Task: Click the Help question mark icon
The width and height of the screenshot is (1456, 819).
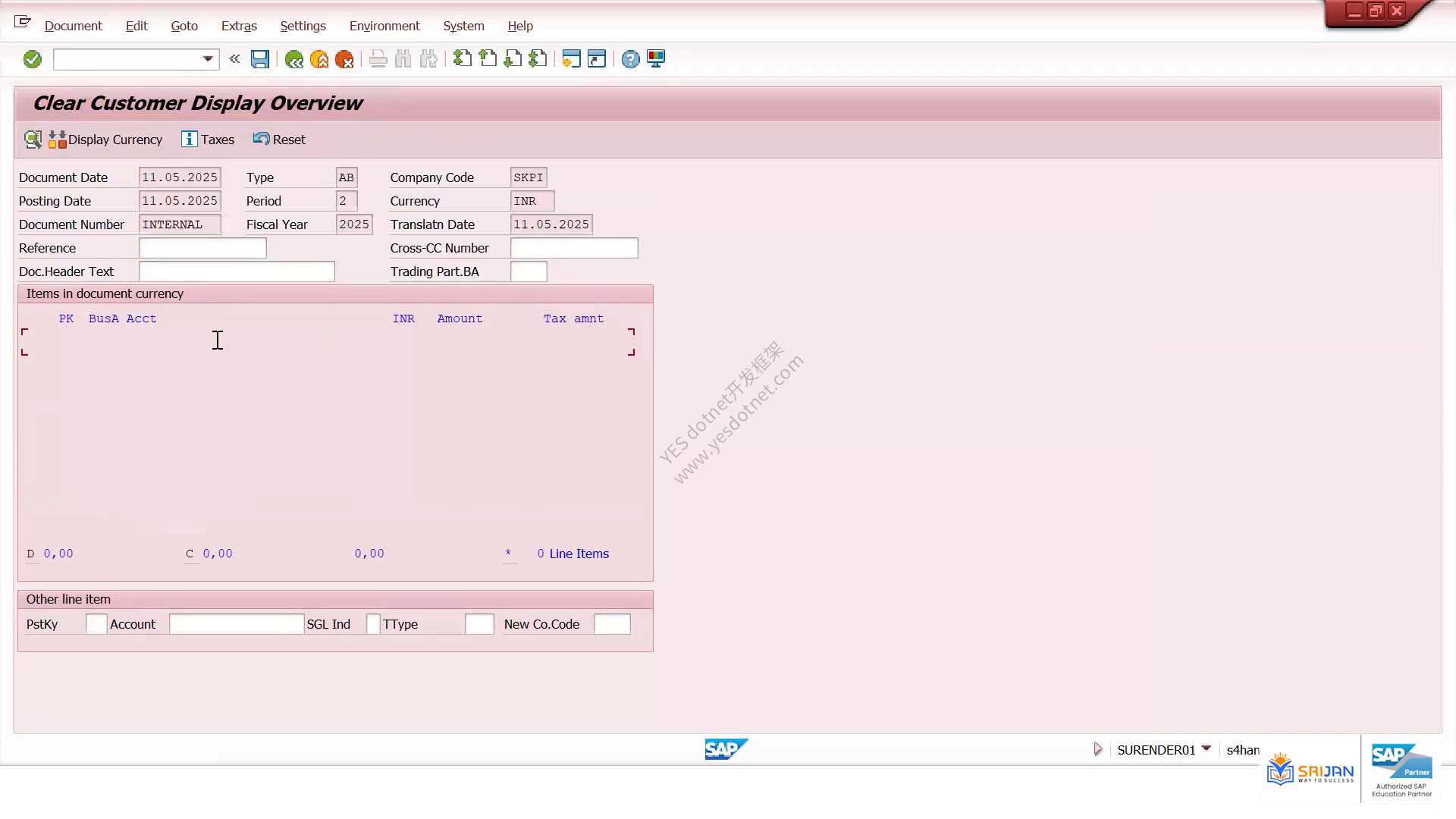Action: [x=630, y=59]
